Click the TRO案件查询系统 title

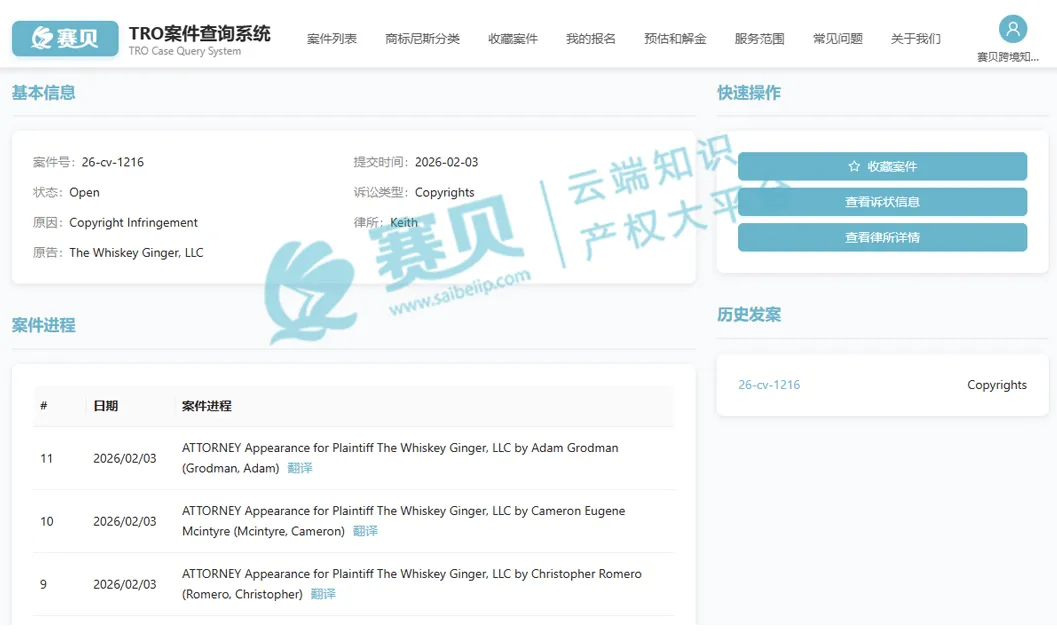(200, 33)
